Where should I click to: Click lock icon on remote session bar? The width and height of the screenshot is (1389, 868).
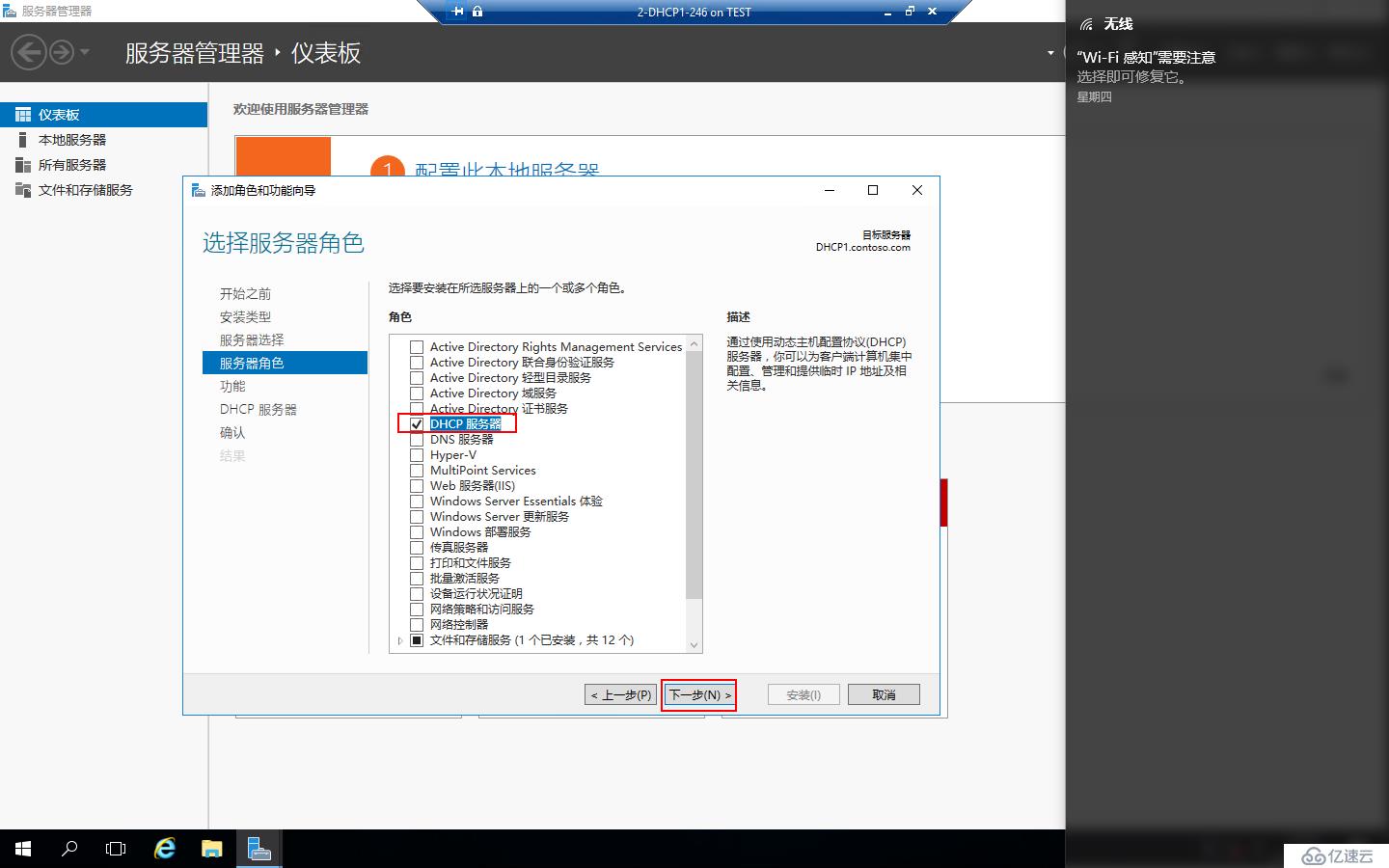coord(477,12)
